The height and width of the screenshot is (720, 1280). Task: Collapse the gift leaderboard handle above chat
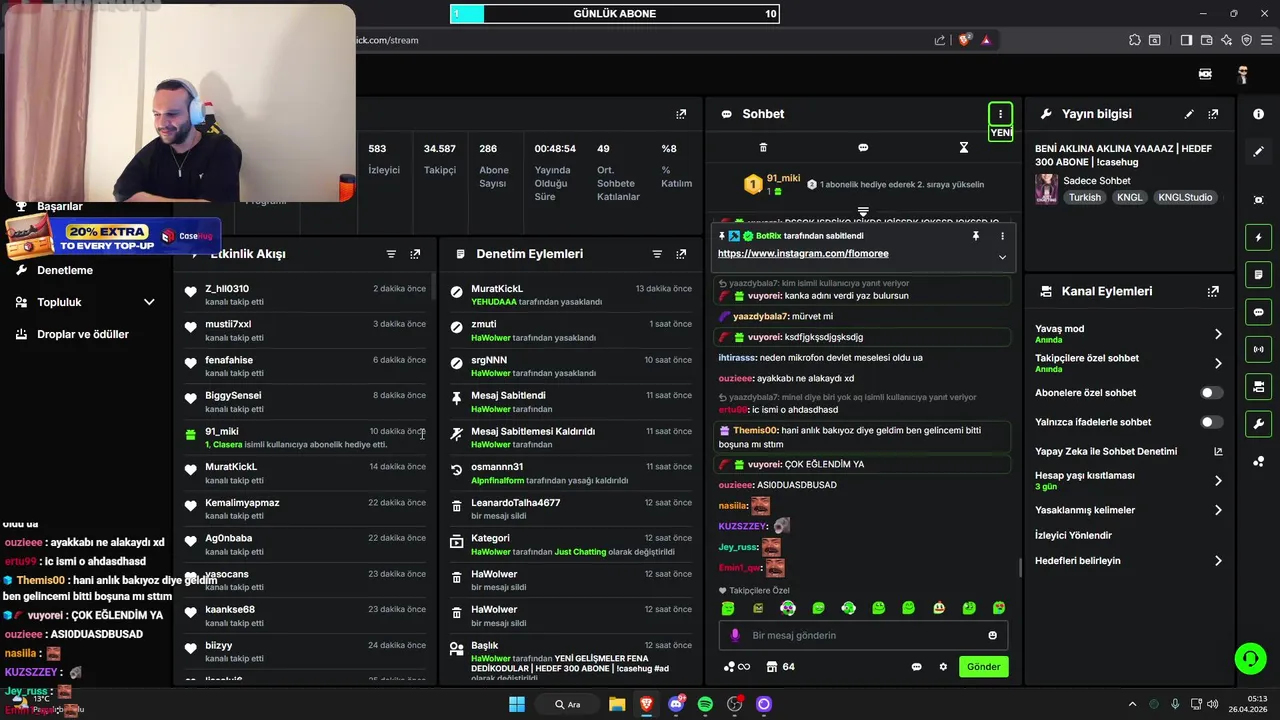click(x=863, y=212)
